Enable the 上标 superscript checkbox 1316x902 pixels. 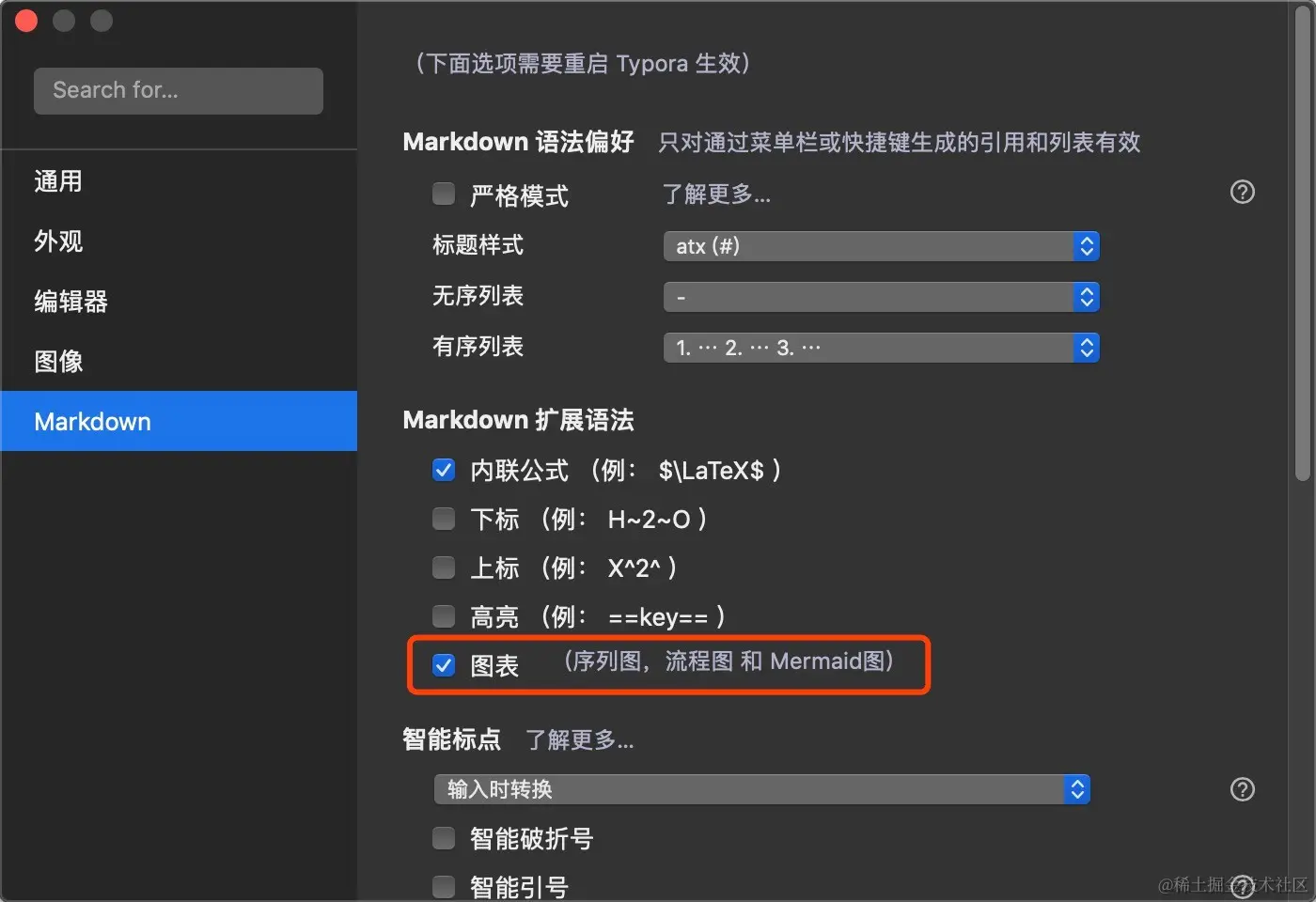click(x=443, y=568)
